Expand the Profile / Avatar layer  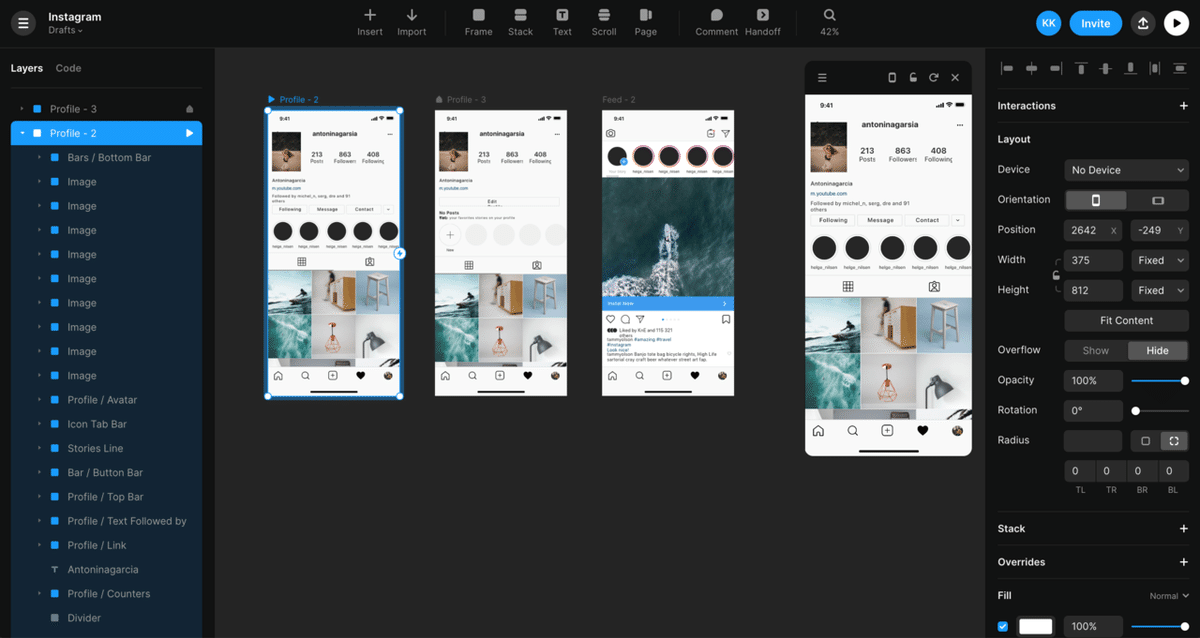coord(39,400)
